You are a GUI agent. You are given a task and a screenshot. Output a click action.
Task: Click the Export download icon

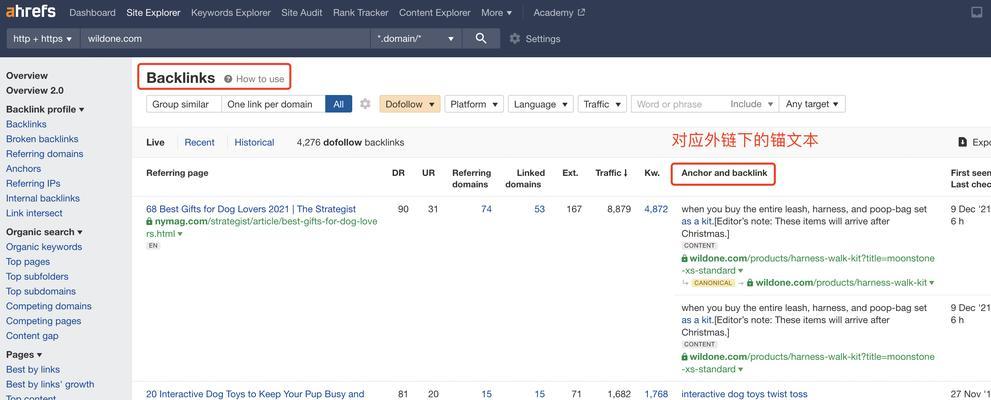point(963,142)
